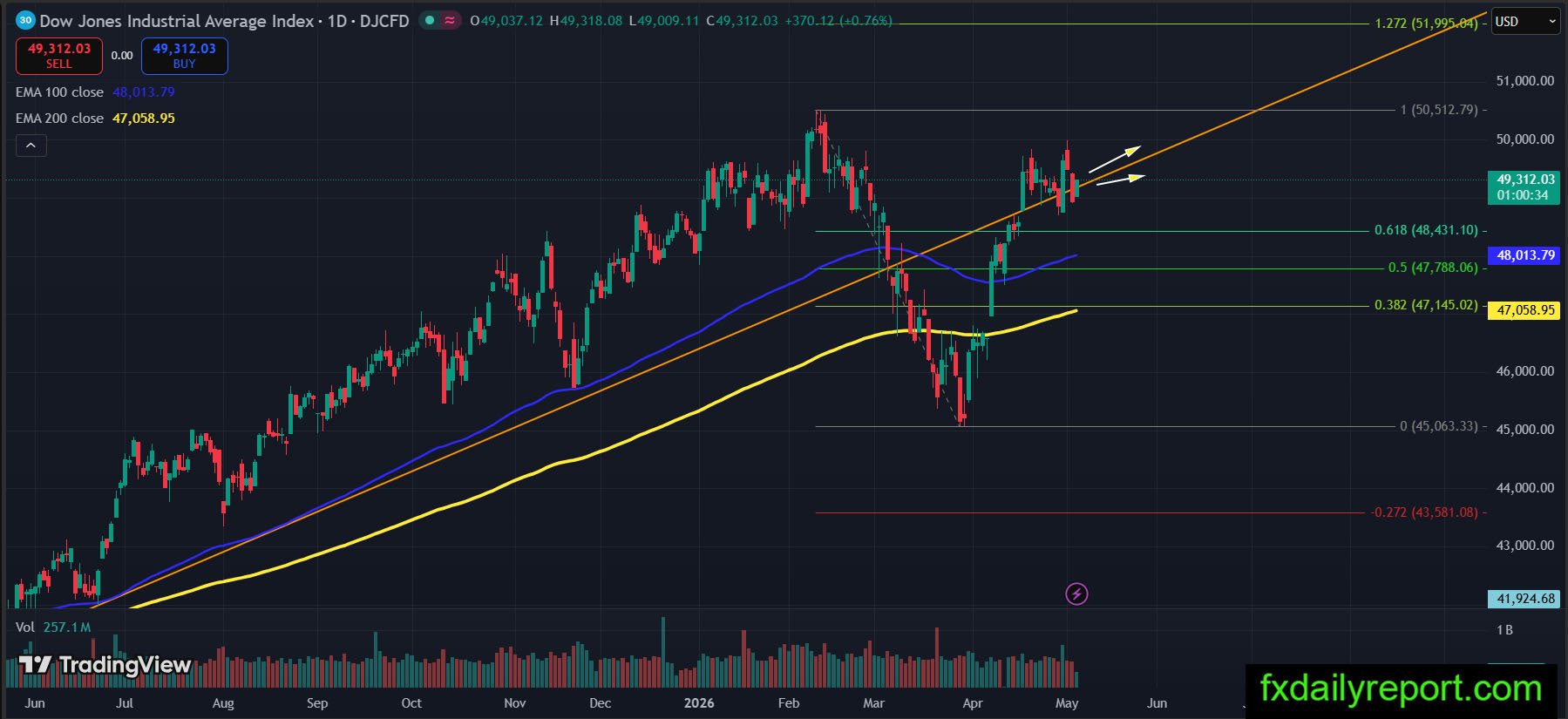Image resolution: width=1568 pixels, height=719 pixels.
Task: Click the Apr label on time axis
Action: pyautogui.click(x=973, y=703)
